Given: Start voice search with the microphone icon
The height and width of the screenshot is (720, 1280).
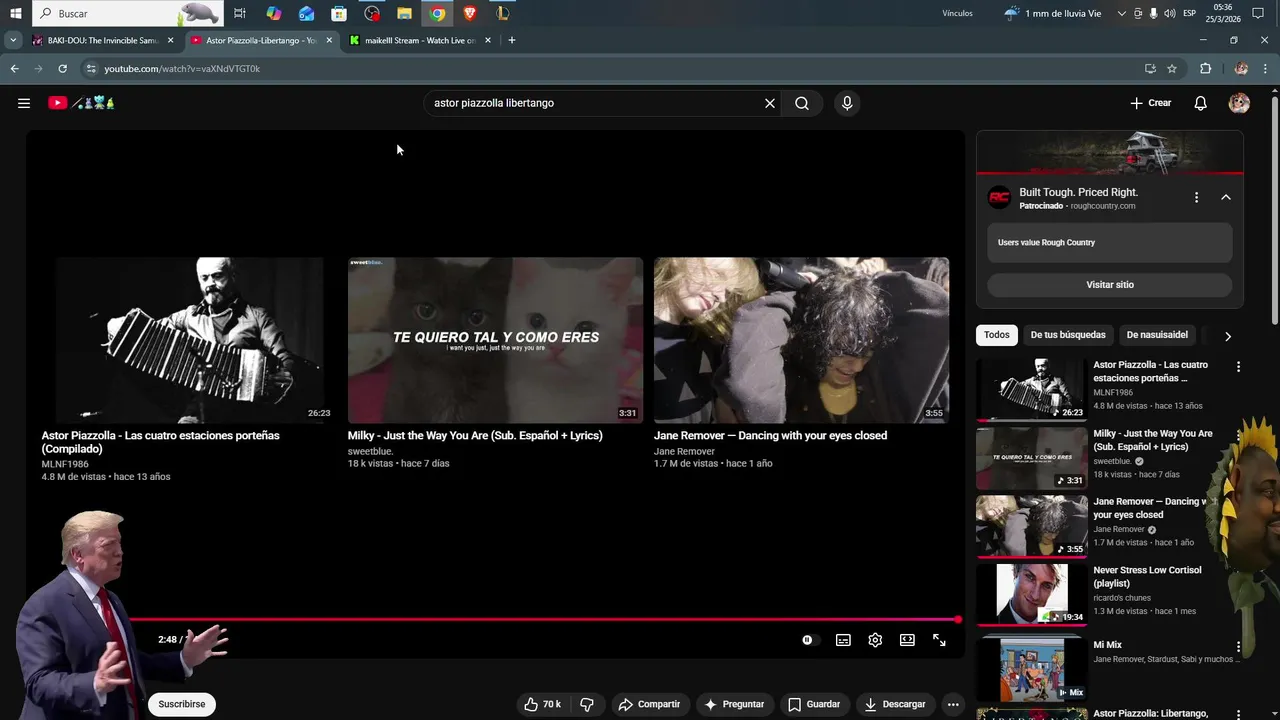Looking at the screenshot, I should [x=847, y=103].
